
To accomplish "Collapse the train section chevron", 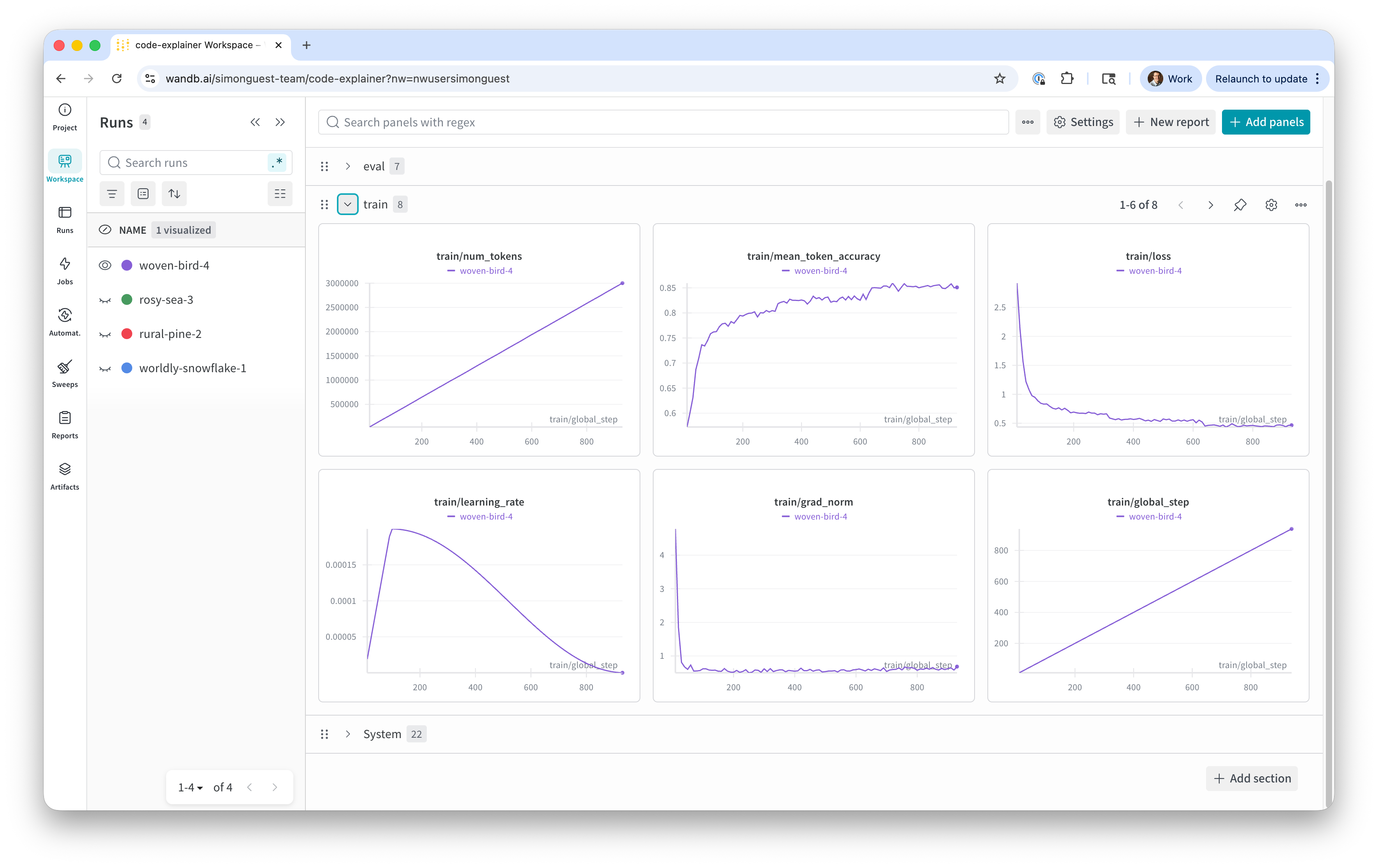I will (347, 204).
